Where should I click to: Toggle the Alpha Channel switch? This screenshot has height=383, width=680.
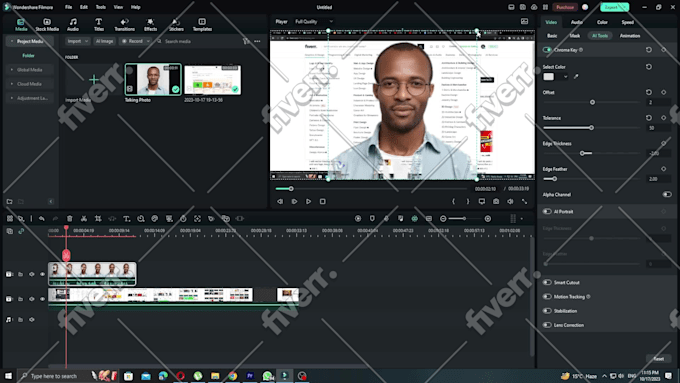[x=667, y=194]
